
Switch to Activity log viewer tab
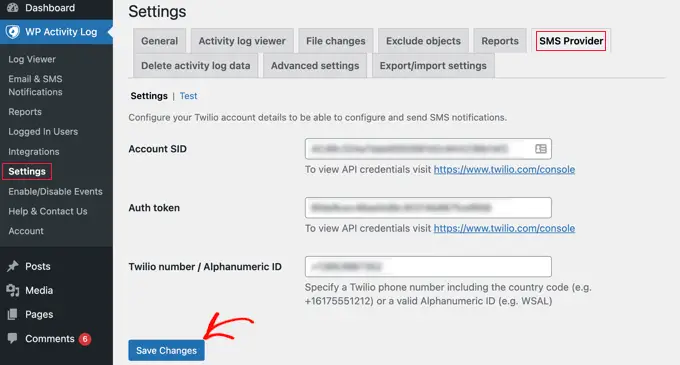tap(242, 41)
